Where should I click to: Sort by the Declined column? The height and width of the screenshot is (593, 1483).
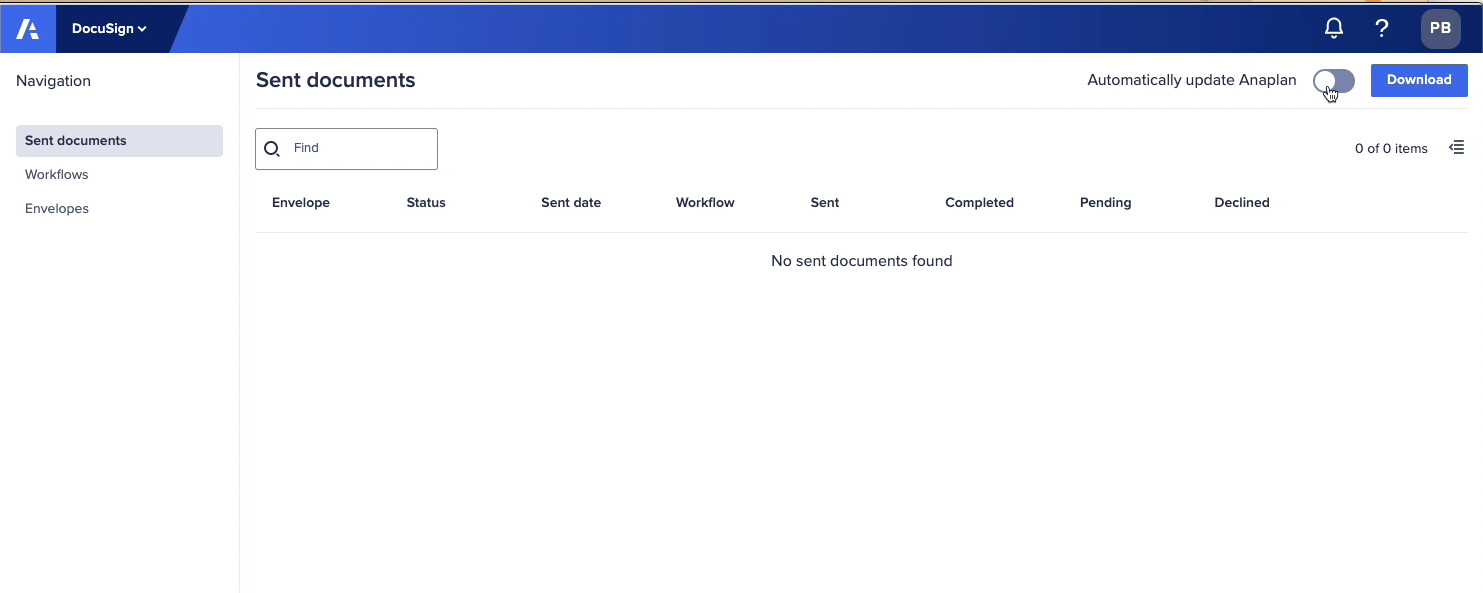coord(1242,202)
